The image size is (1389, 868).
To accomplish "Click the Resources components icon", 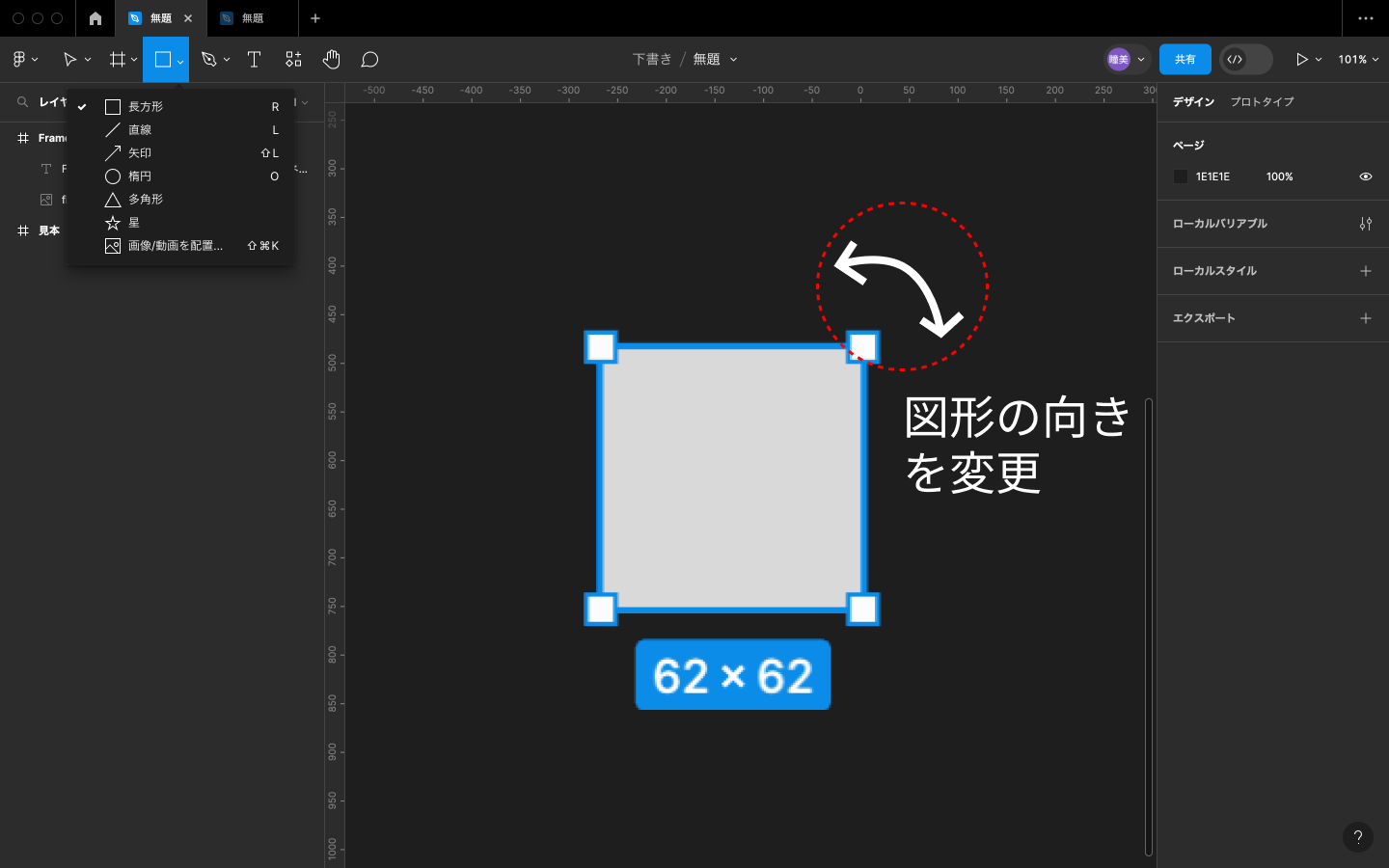I will point(293,60).
